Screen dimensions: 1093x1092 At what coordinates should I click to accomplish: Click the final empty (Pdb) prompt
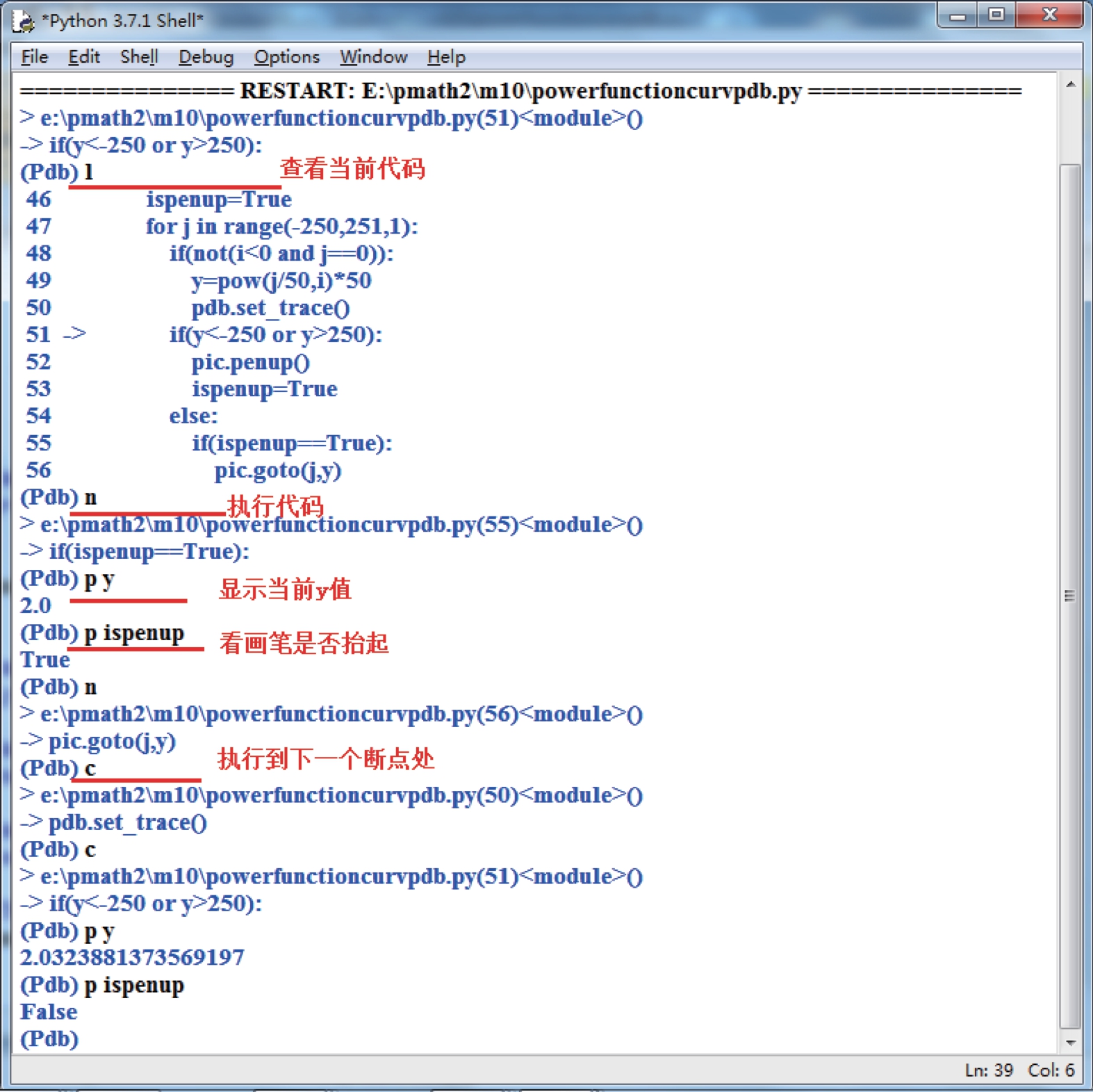[49, 1039]
